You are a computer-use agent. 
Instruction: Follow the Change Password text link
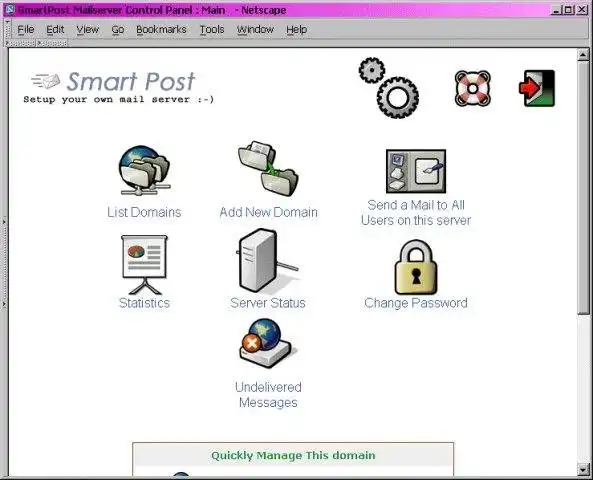tap(416, 303)
